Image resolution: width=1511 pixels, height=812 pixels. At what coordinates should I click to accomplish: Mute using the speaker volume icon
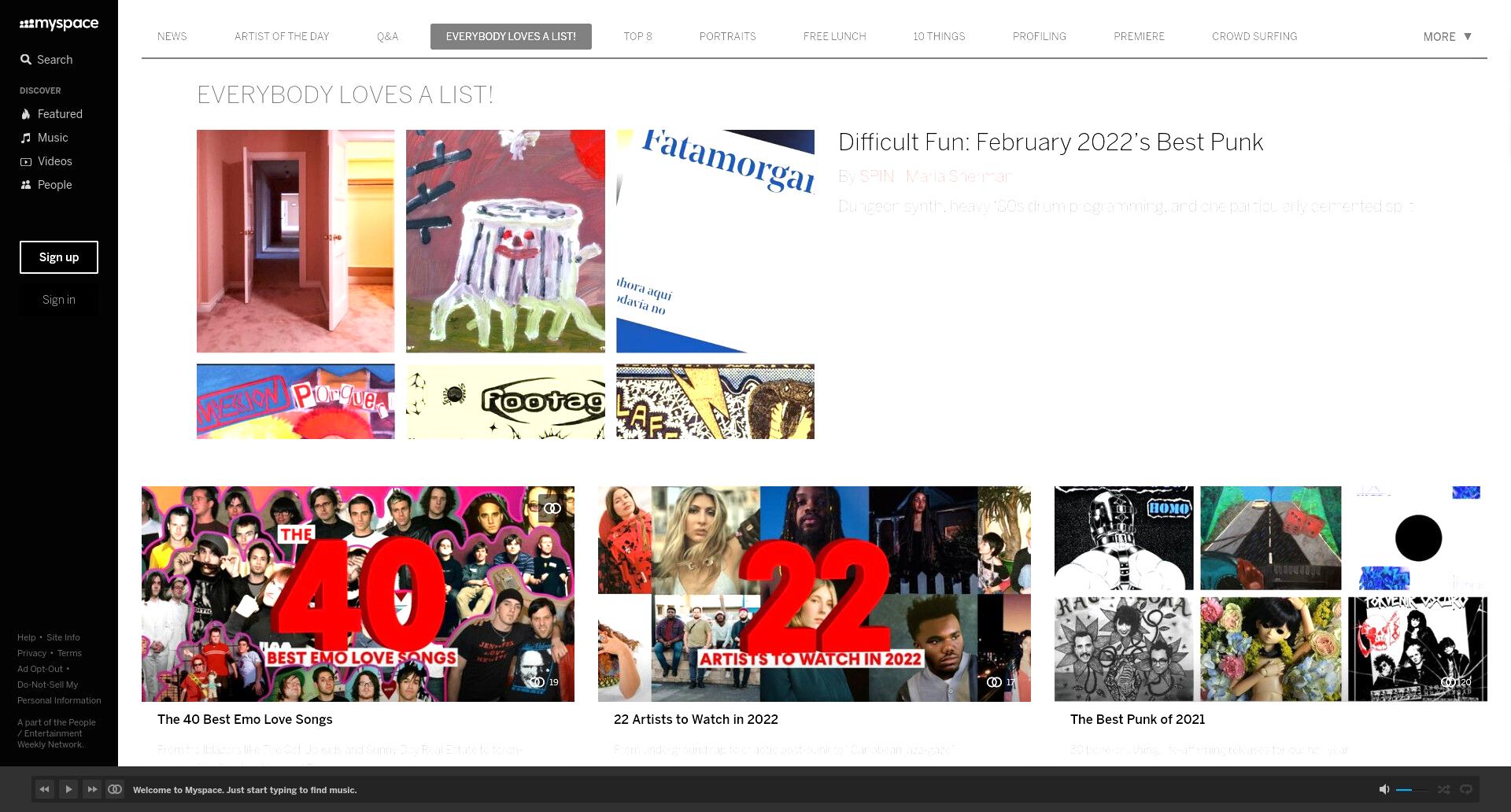click(1384, 789)
